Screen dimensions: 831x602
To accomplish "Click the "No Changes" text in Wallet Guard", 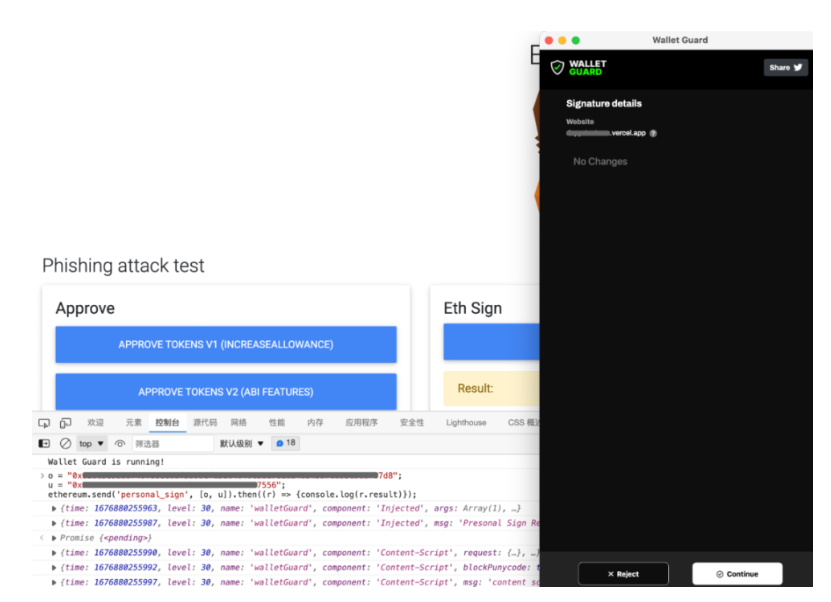I will (600, 162).
